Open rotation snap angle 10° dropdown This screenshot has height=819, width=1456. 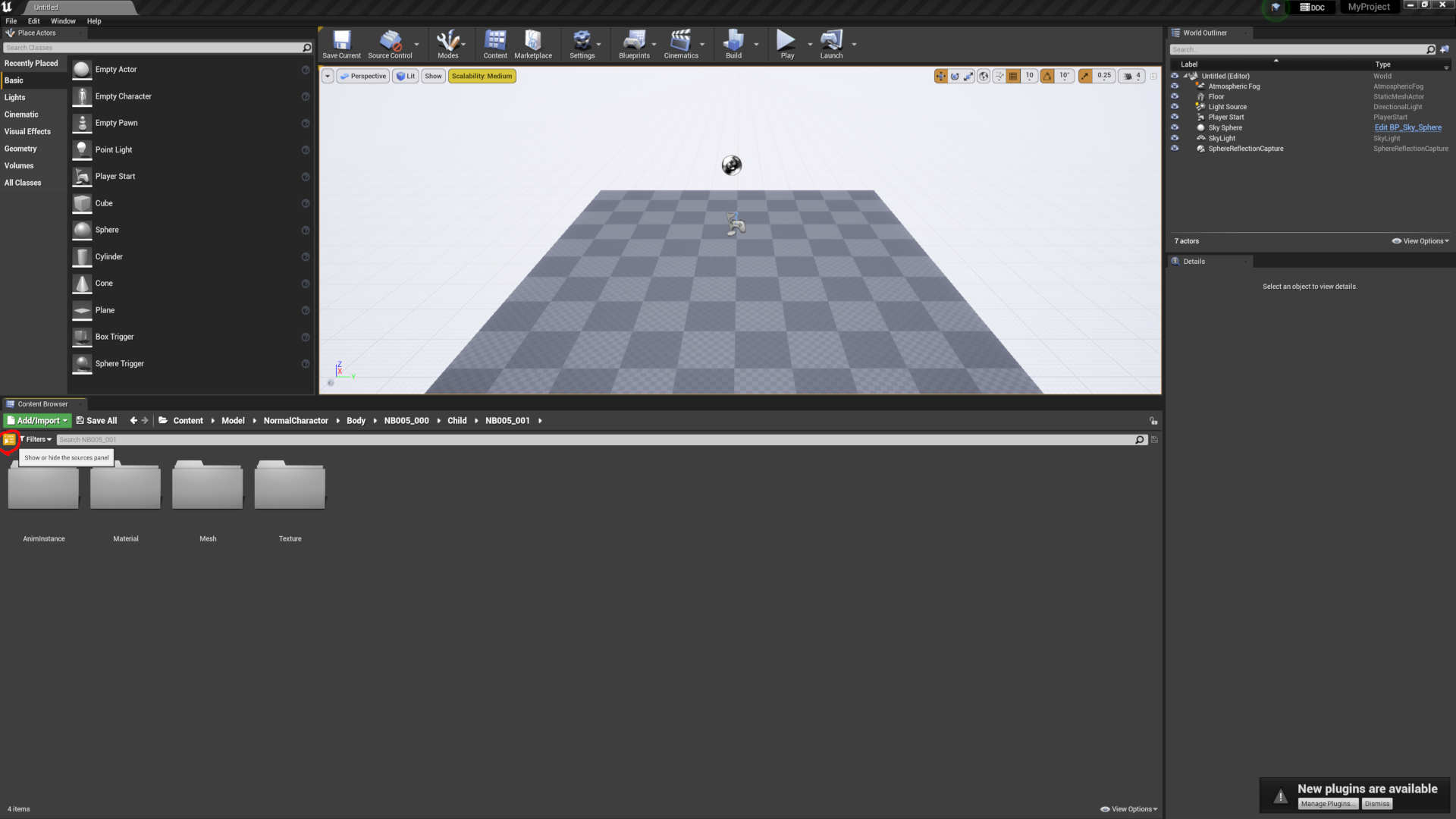(1064, 76)
